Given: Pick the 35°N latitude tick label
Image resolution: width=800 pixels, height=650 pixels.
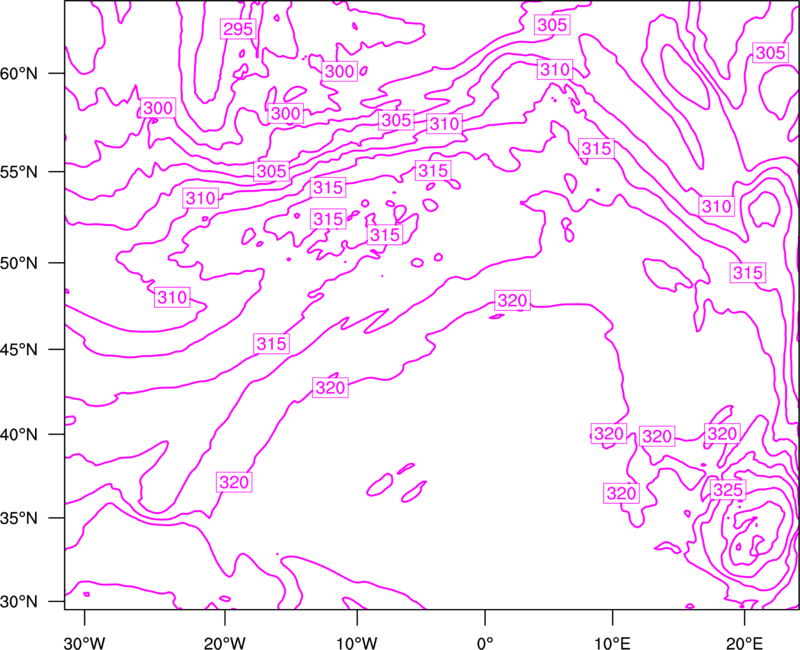Looking at the screenshot, I should [18, 518].
